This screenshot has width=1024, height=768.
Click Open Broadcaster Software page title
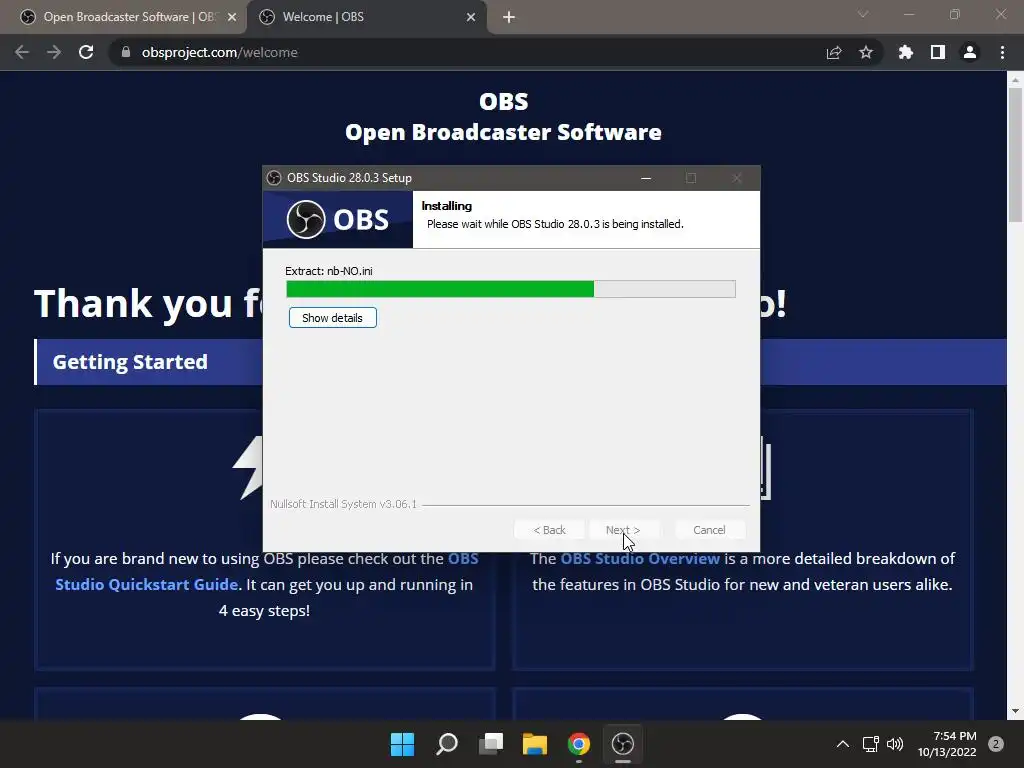click(504, 132)
